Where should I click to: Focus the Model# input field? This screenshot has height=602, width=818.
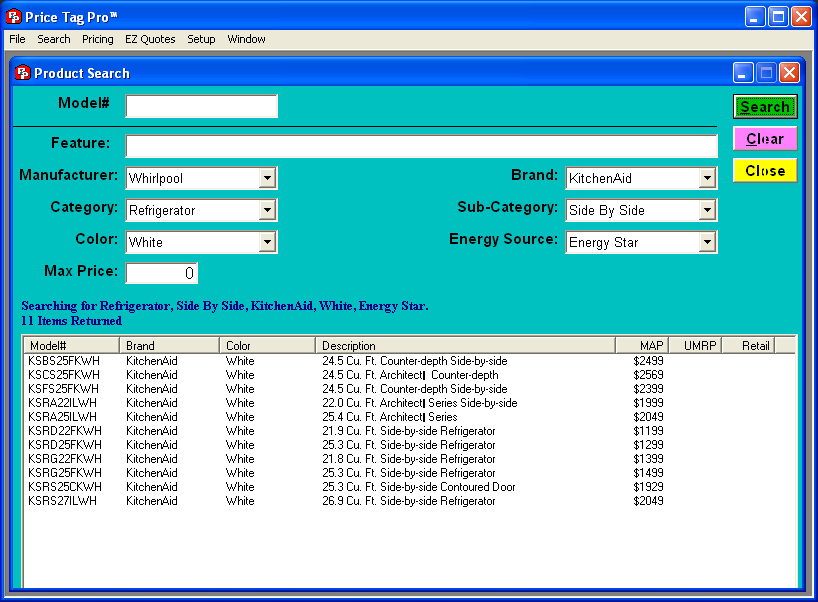pos(201,106)
